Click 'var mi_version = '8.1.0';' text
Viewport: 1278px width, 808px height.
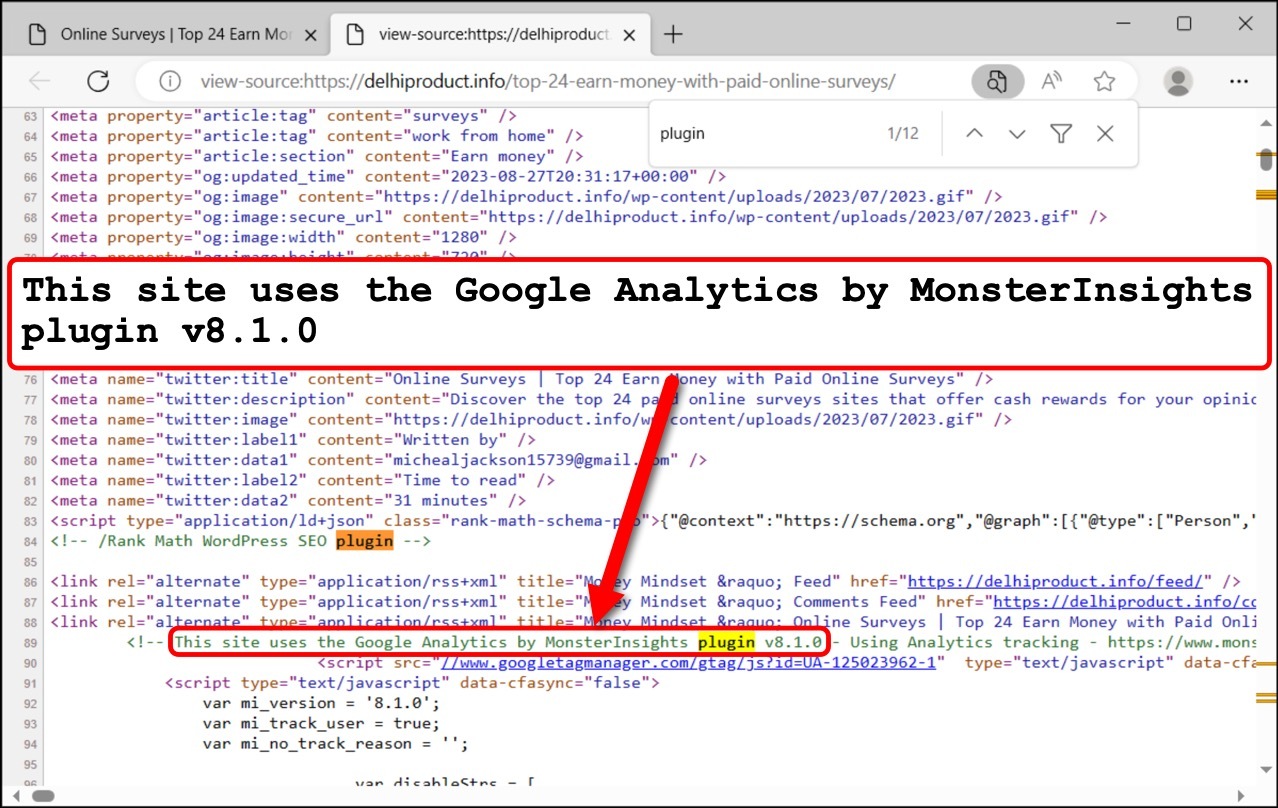click(321, 702)
